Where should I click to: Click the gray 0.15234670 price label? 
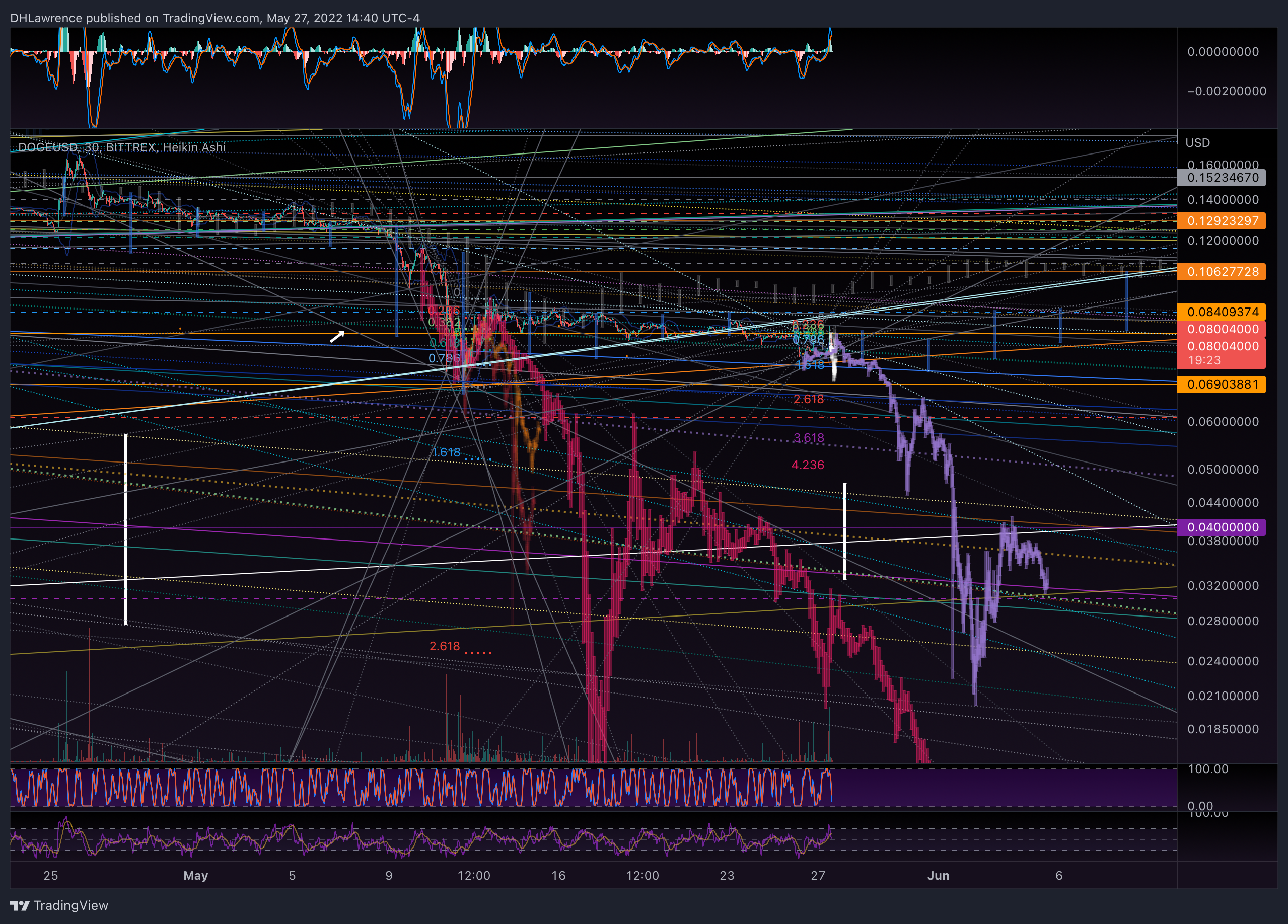tap(1222, 178)
